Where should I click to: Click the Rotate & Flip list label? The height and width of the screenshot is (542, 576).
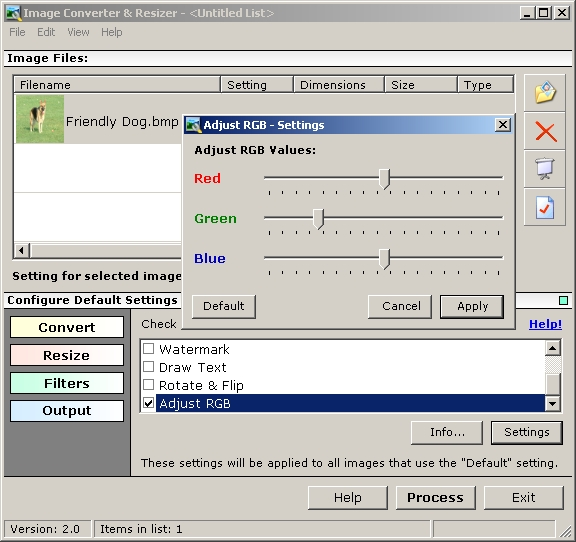coord(201,385)
